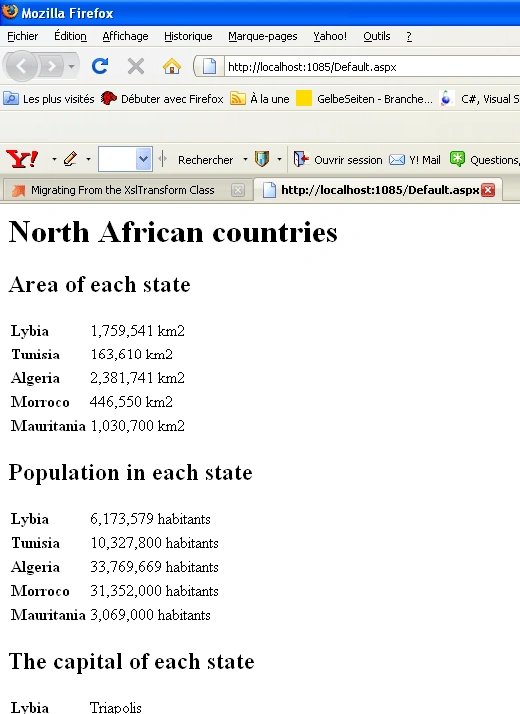Click the 3,069,000 habitants value
520x714 pixels.
pyautogui.click(x=150, y=615)
